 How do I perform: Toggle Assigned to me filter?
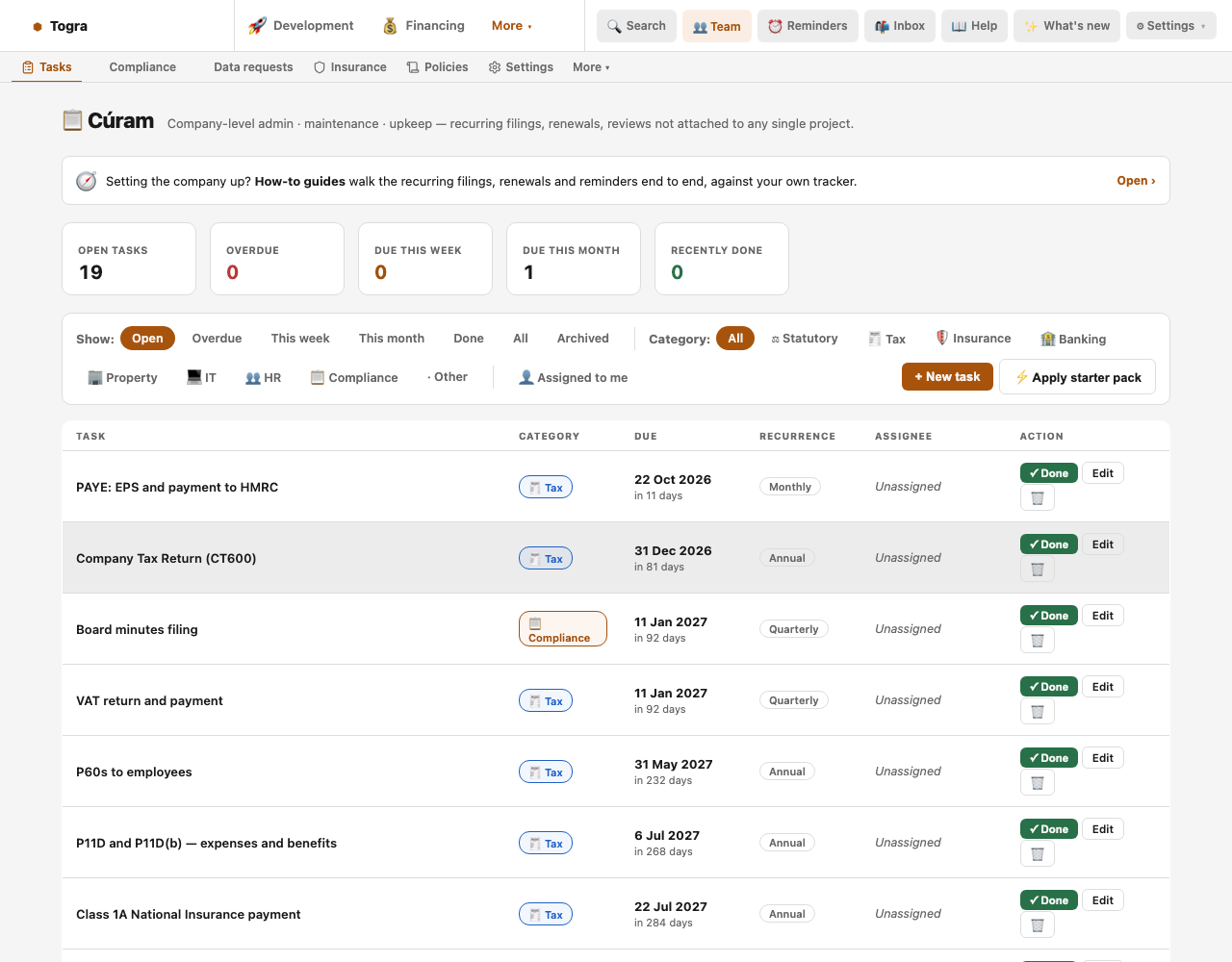(x=573, y=378)
